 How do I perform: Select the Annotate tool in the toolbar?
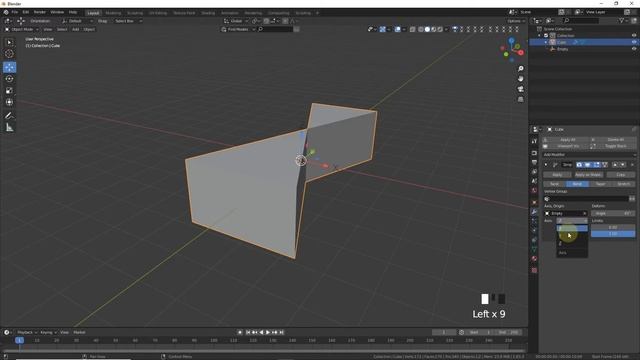point(9,116)
